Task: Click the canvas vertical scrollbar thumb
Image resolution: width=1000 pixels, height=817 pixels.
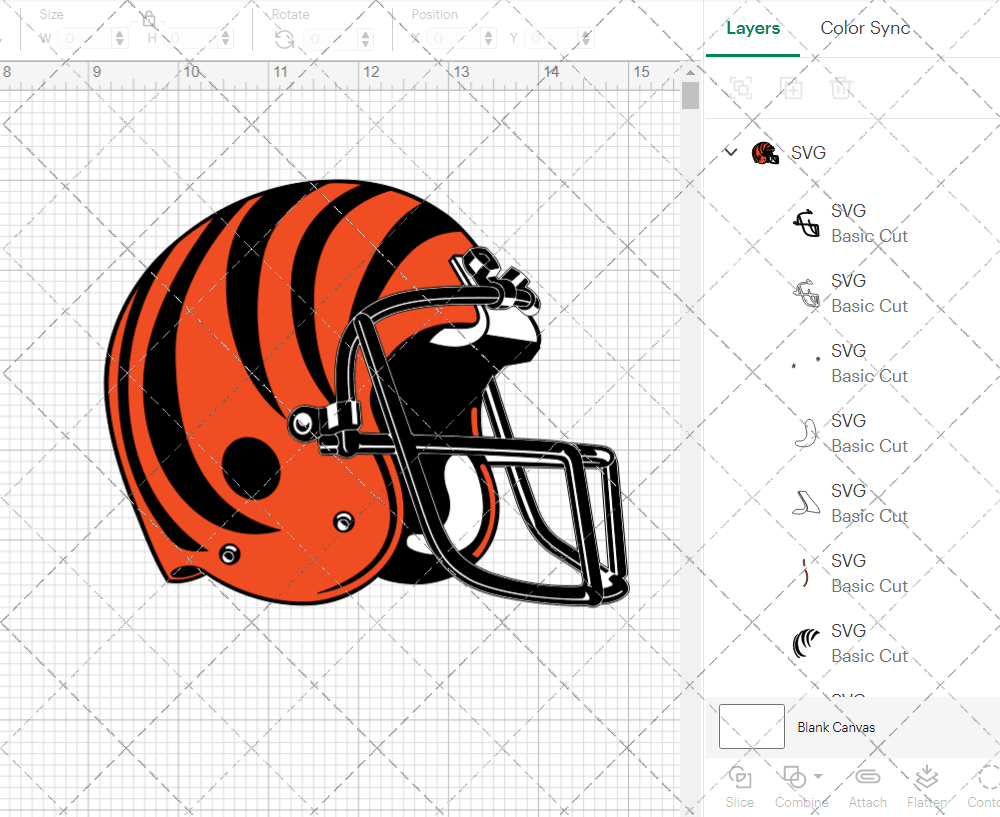Action: coord(690,96)
